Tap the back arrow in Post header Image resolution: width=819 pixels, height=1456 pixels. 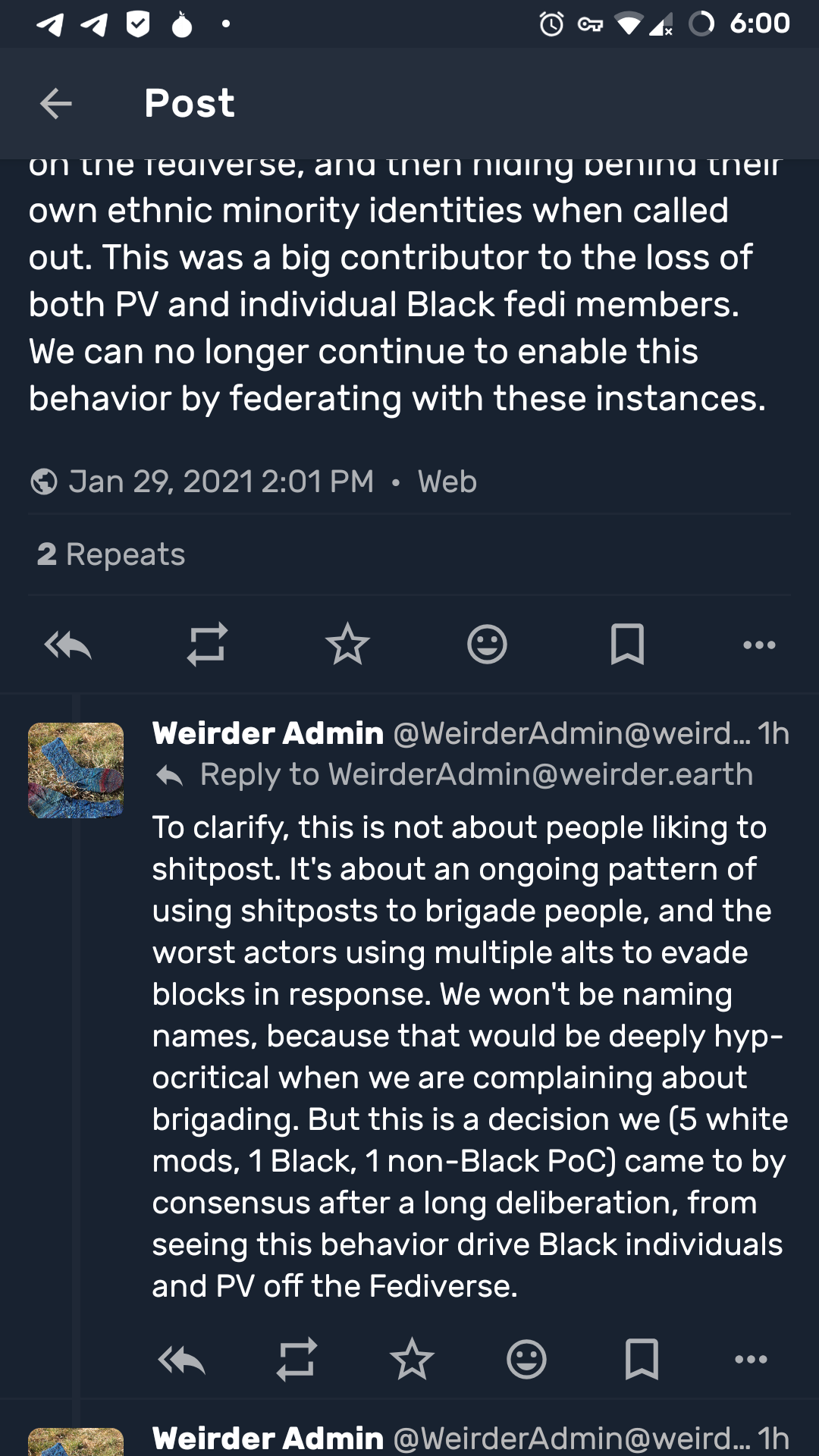tap(55, 103)
